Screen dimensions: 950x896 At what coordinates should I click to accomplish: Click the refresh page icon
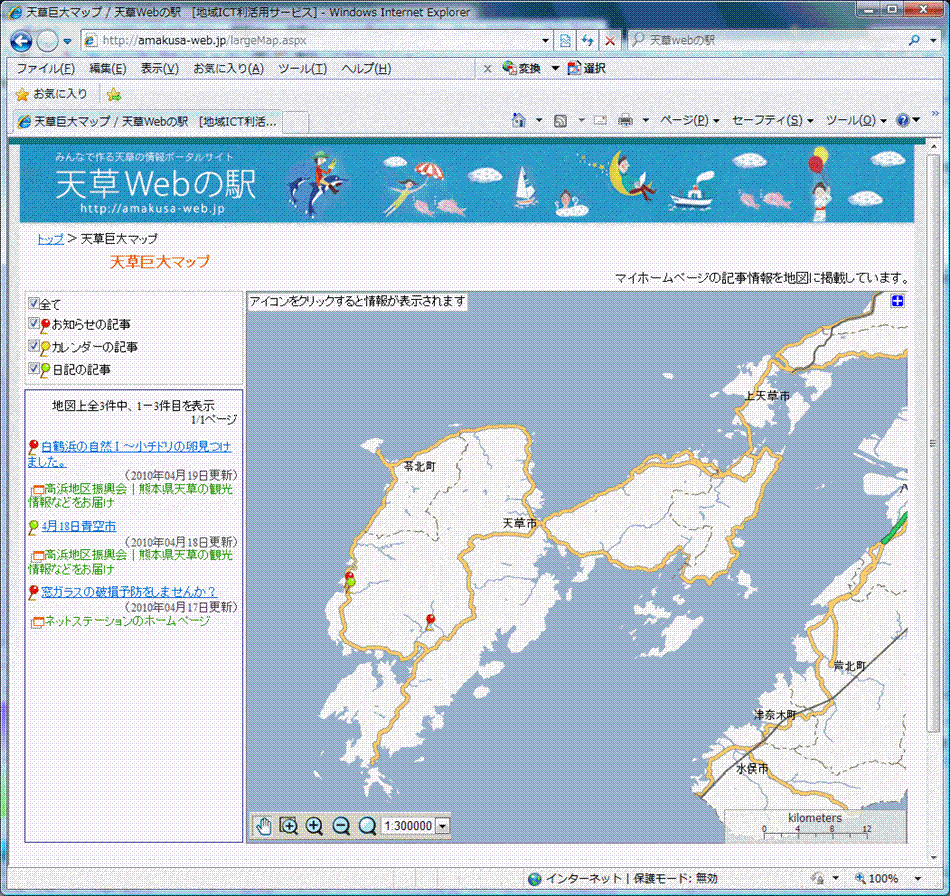tap(587, 41)
